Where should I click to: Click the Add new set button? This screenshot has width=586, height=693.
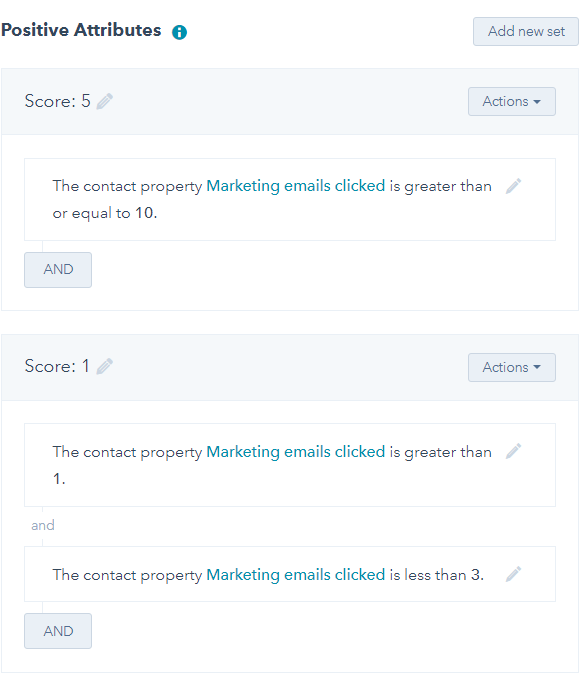pyautogui.click(x=525, y=31)
